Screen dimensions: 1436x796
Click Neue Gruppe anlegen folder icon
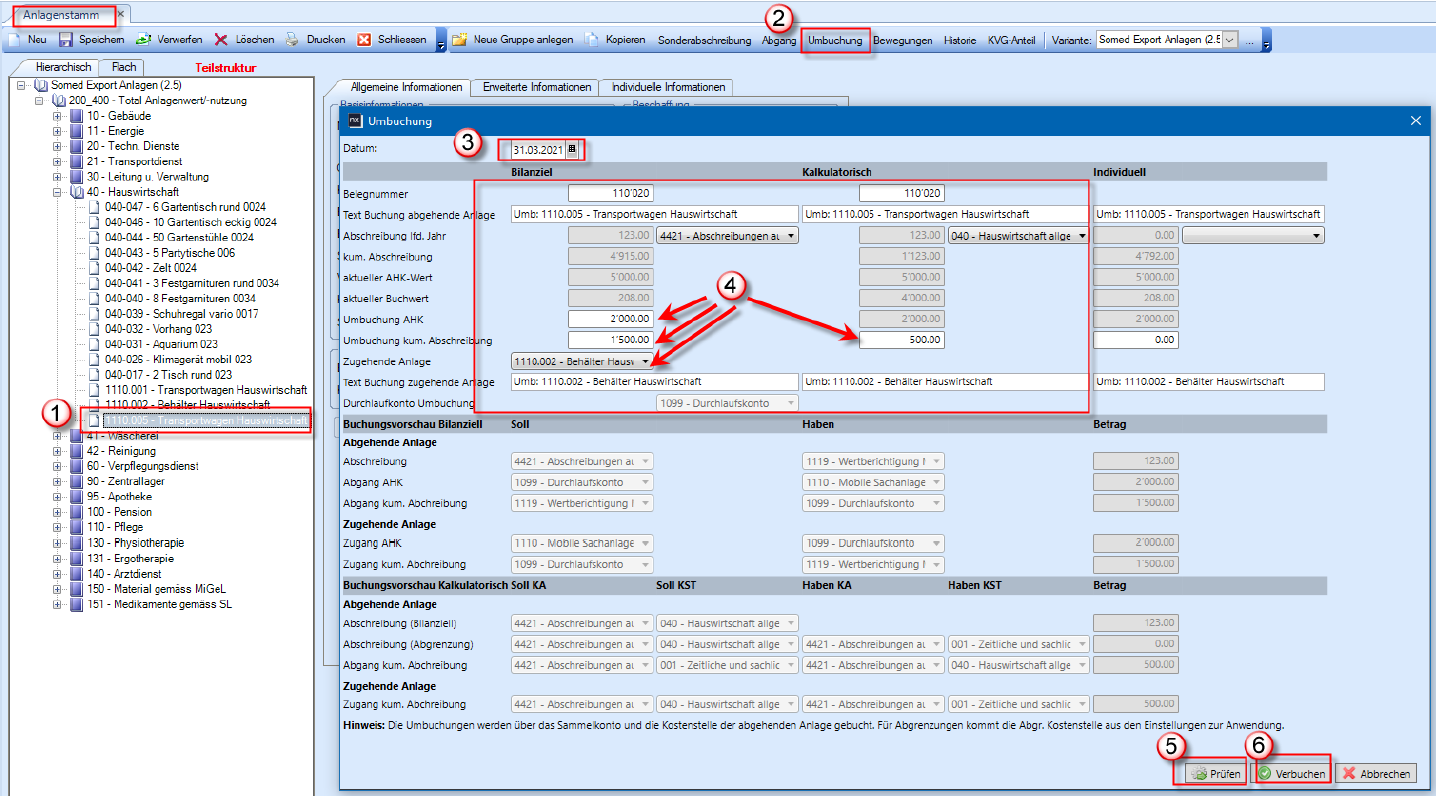pyautogui.click(x=460, y=40)
